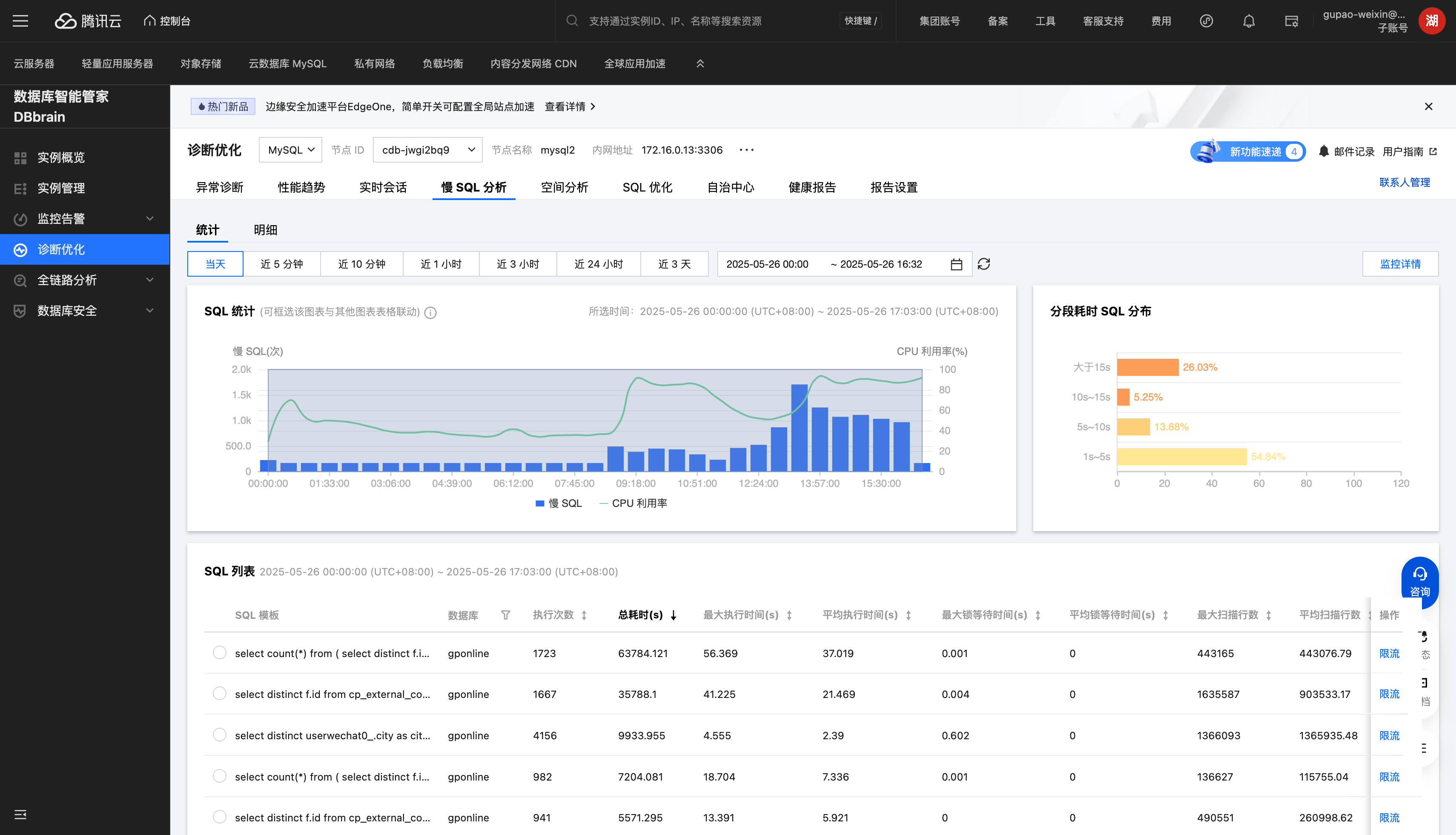Image resolution: width=1456 pixels, height=835 pixels.
Task: Click the notification bell in top bar
Action: pyautogui.click(x=1249, y=21)
